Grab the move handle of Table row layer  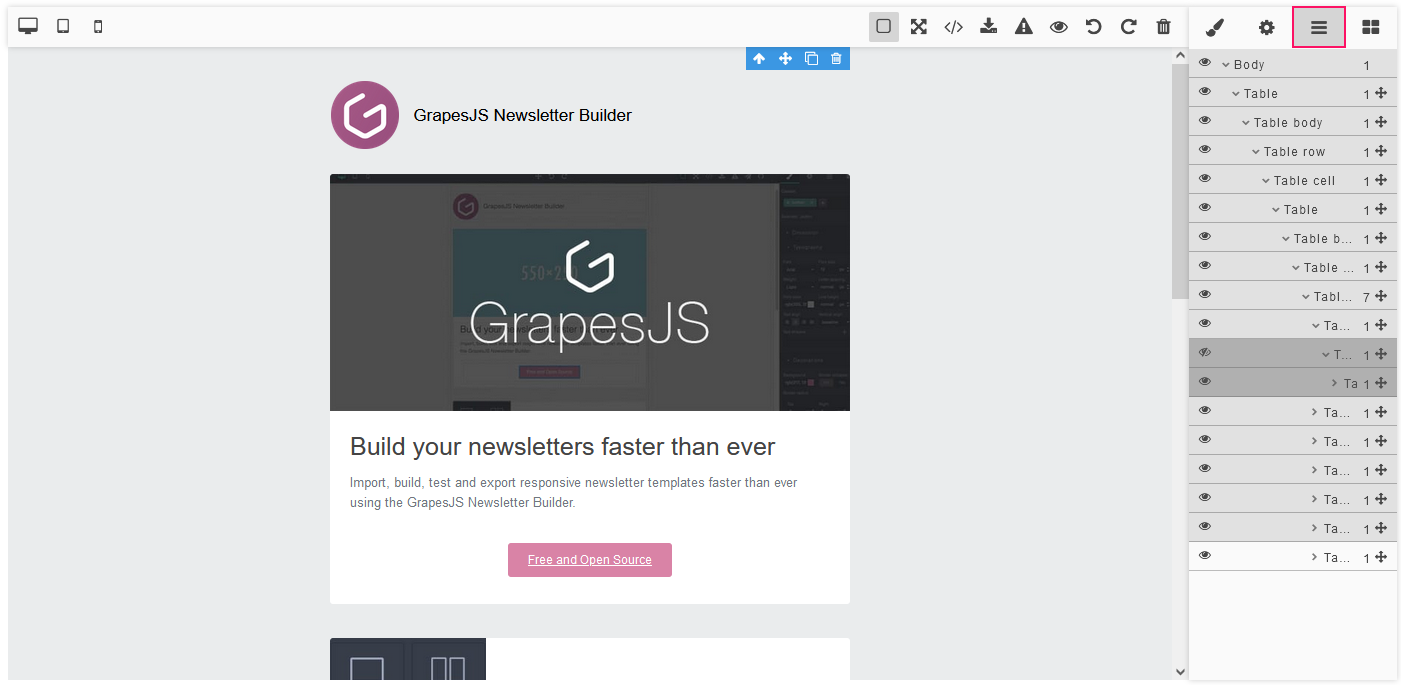click(1381, 151)
